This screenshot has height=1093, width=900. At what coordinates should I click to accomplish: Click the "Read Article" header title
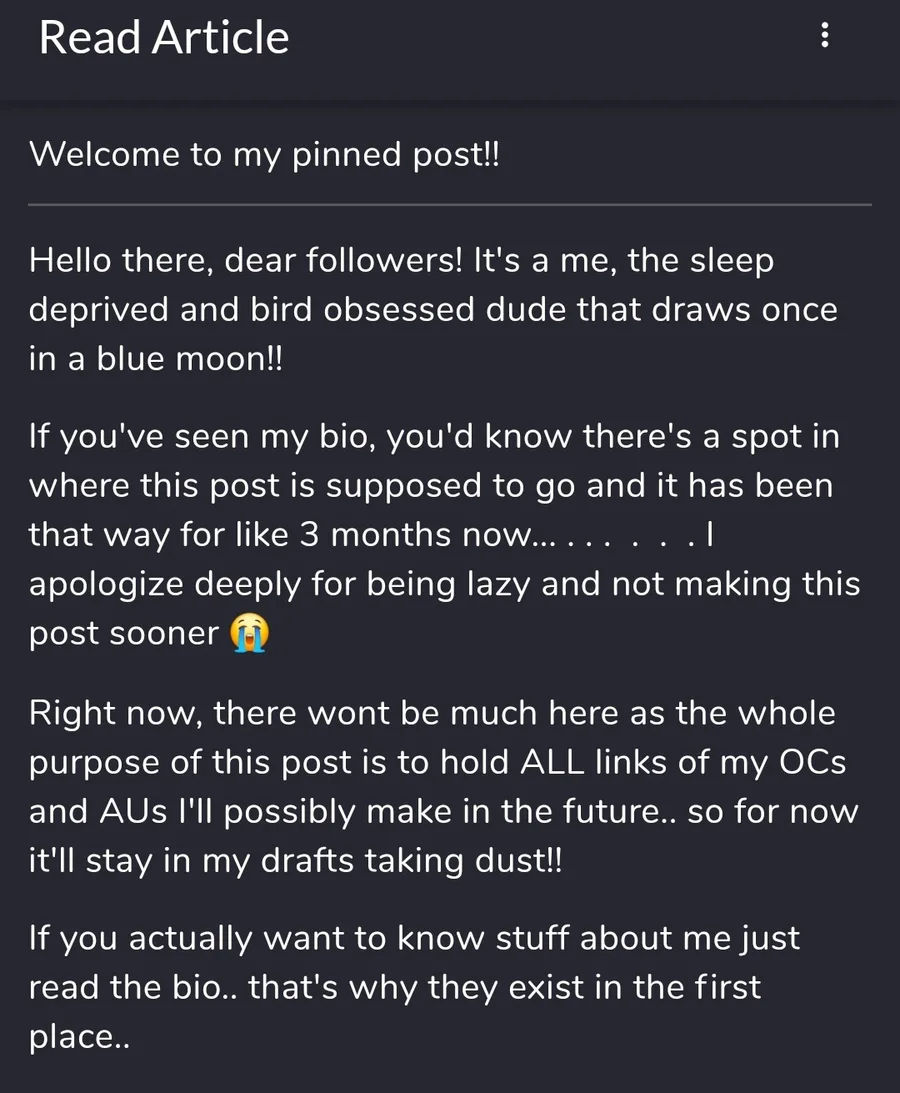tap(164, 38)
